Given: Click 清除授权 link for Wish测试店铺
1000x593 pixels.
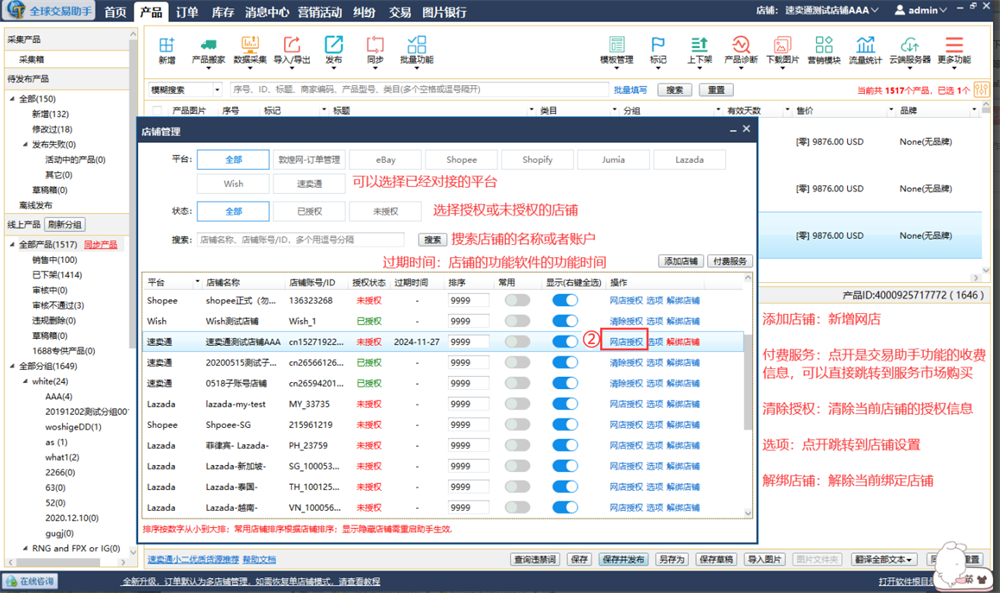Looking at the screenshot, I should pyautogui.click(x=626, y=321).
